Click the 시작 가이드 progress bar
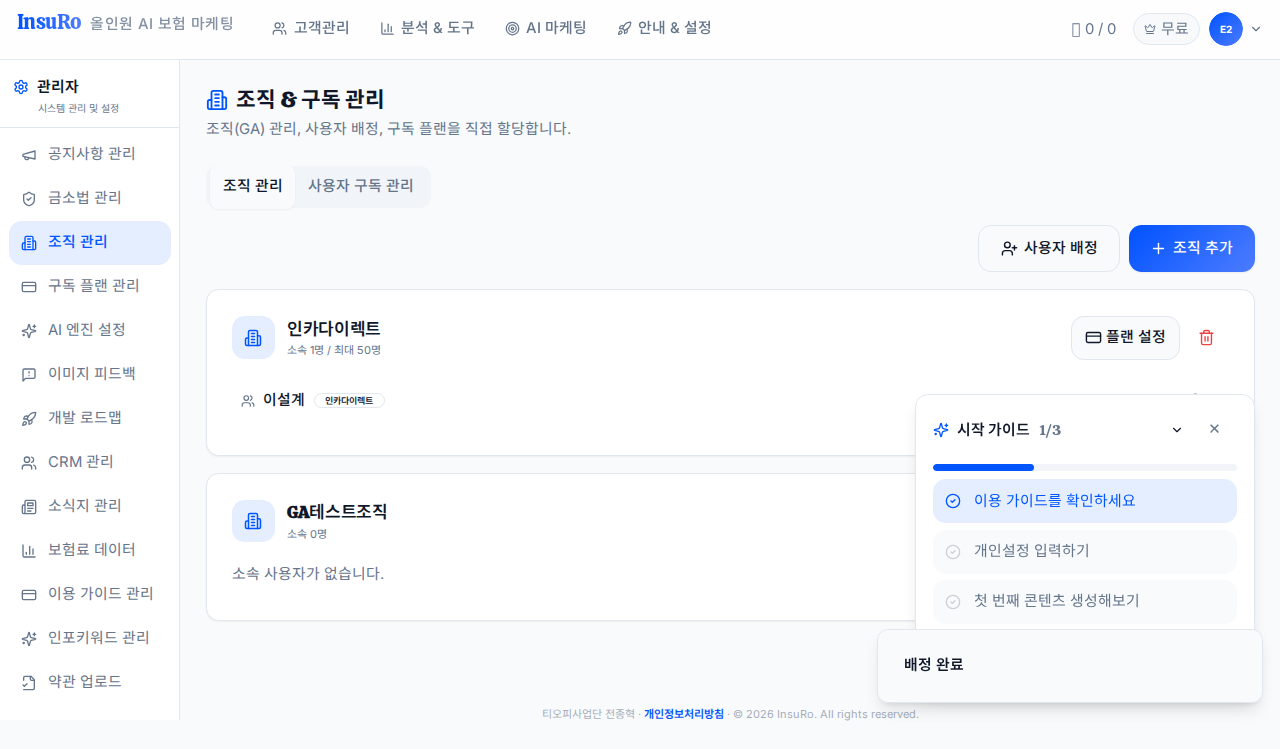Image resolution: width=1280 pixels, height=749 pixels. click(x=1085, y=467)
